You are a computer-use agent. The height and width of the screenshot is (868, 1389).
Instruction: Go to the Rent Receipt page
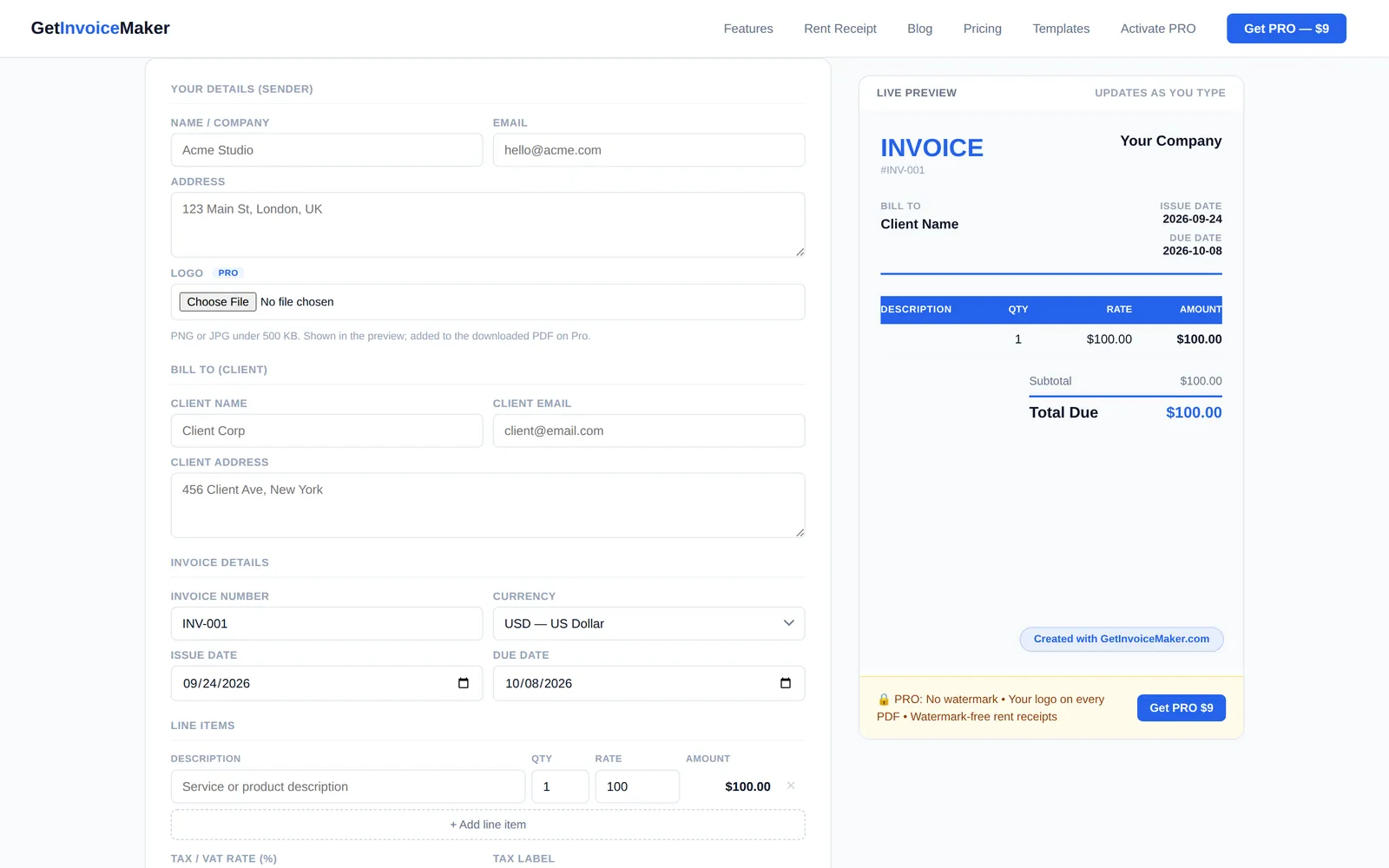[x=840, y=29]
